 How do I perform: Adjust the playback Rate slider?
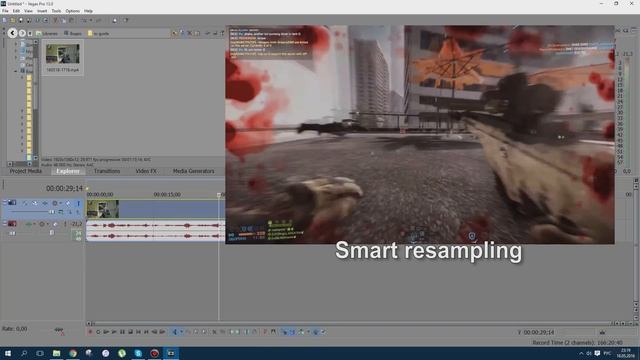click(x=59, y=329)
